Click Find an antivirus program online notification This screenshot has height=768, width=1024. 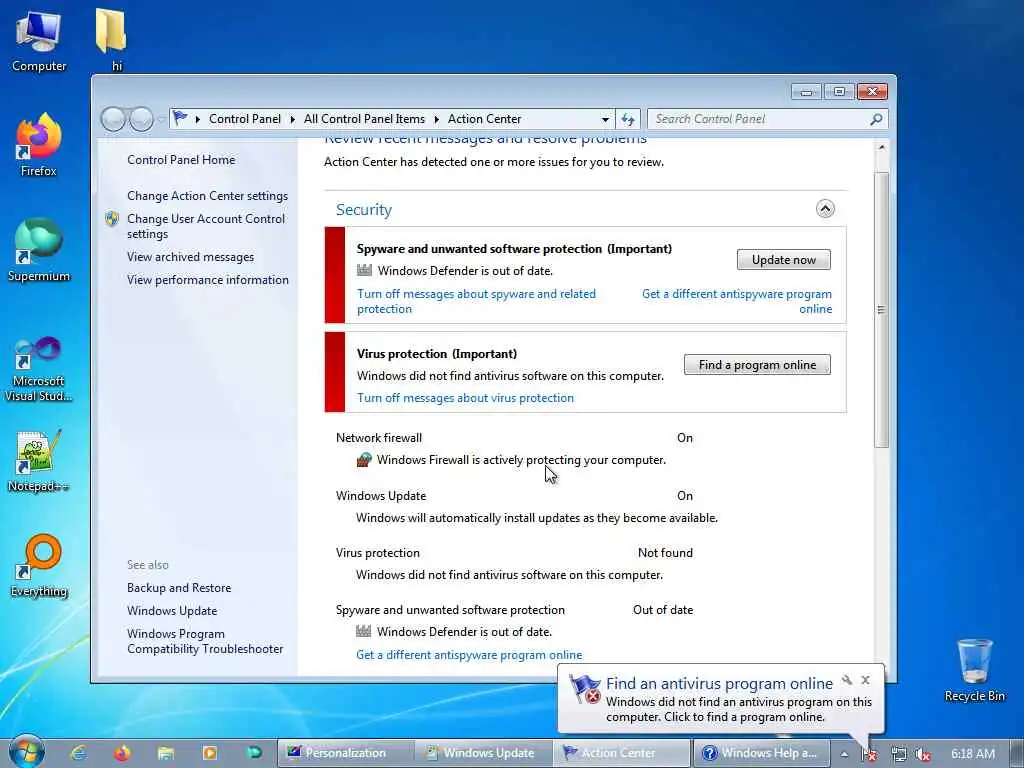click(719, 683)
